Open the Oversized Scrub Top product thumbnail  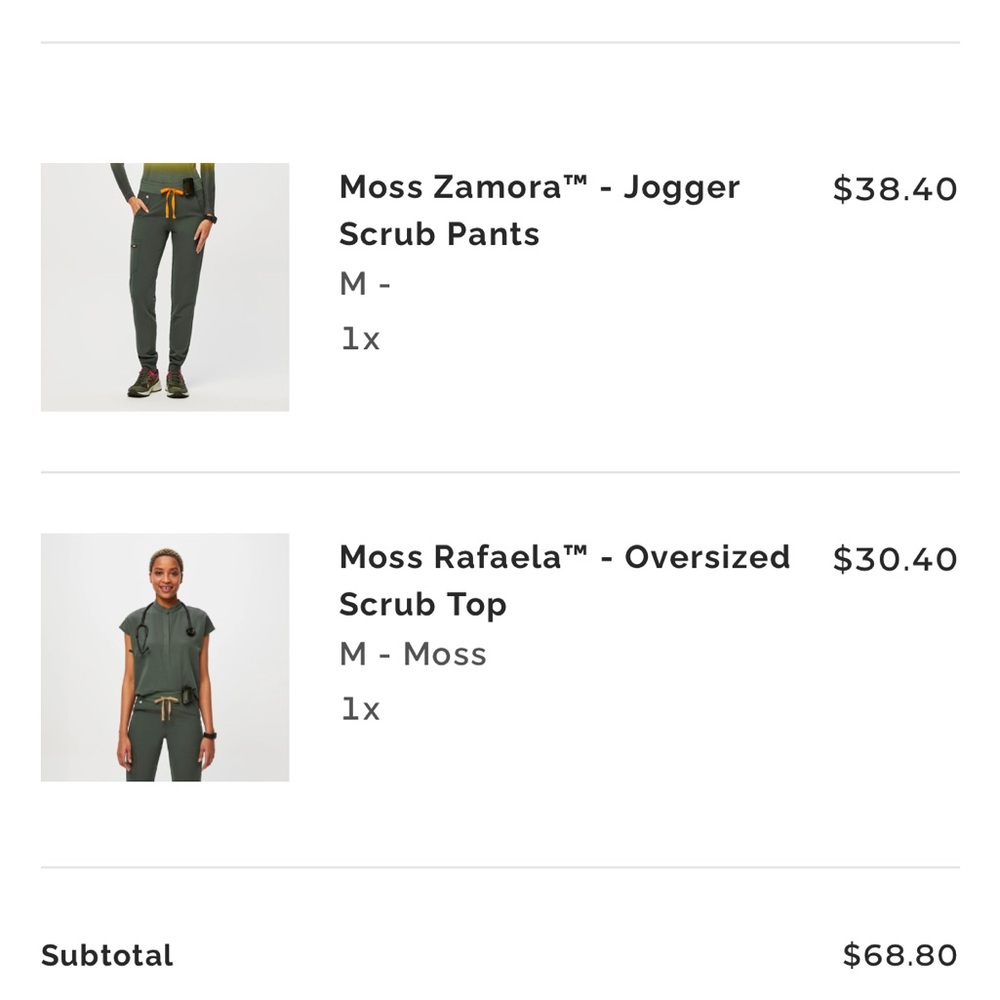[x=165, y=657]
